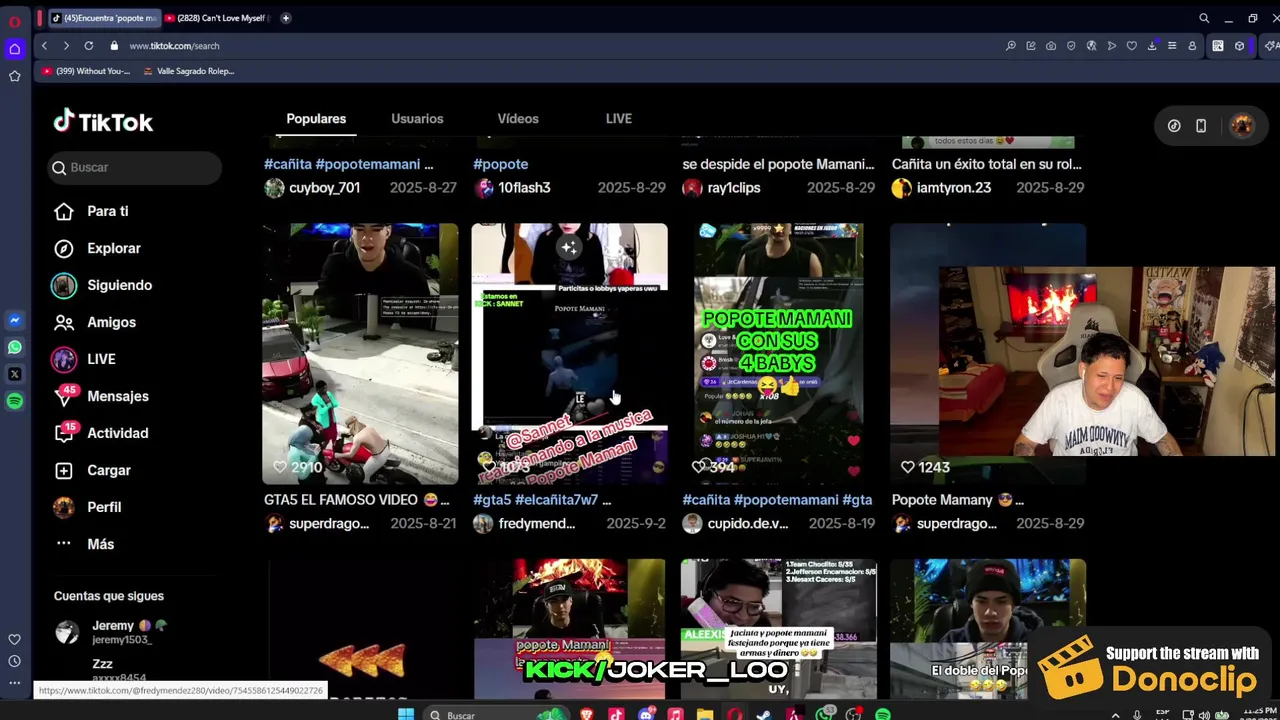
Task: Open X Twitter in the Opera sidebar
Action: point(14,374)
